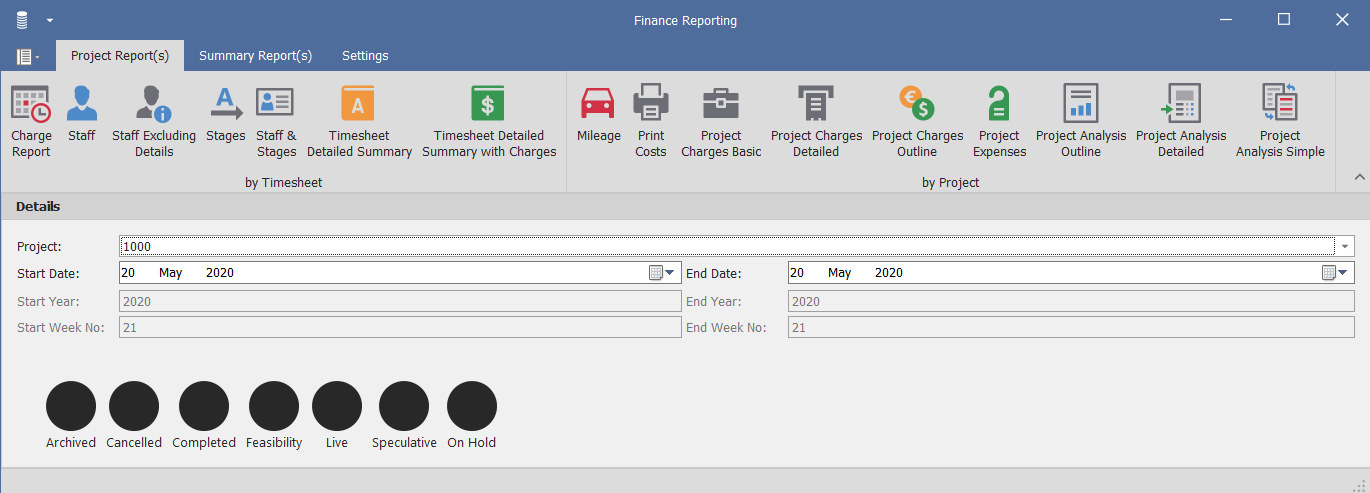The width and height of the screenshot is (1370, 493).
Task: Open the quick access dropdown arrow
Action: pos(50,20)
